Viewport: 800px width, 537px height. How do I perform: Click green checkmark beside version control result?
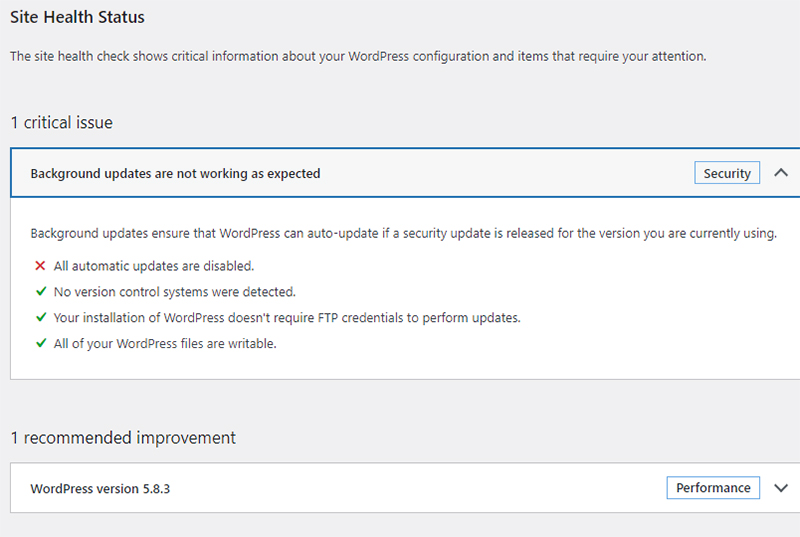point(40,292)
